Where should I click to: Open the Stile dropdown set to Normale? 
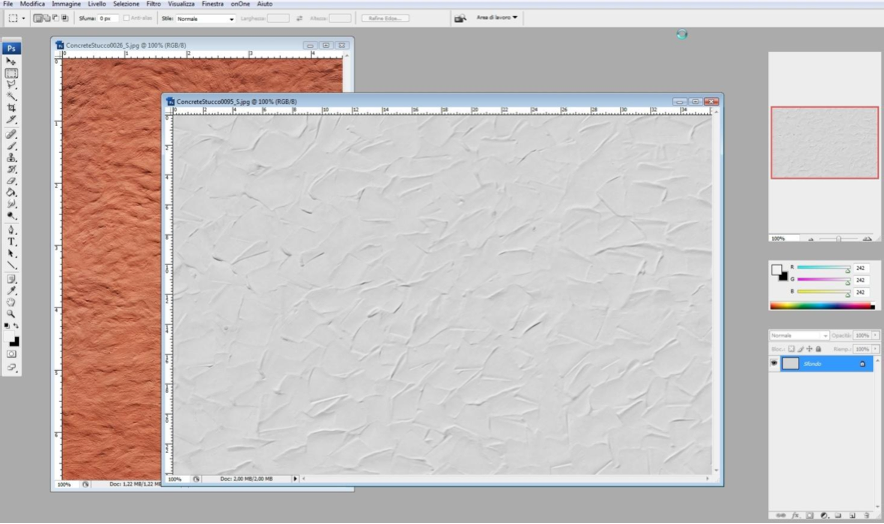pyautogui.click(x=207, y=18)
